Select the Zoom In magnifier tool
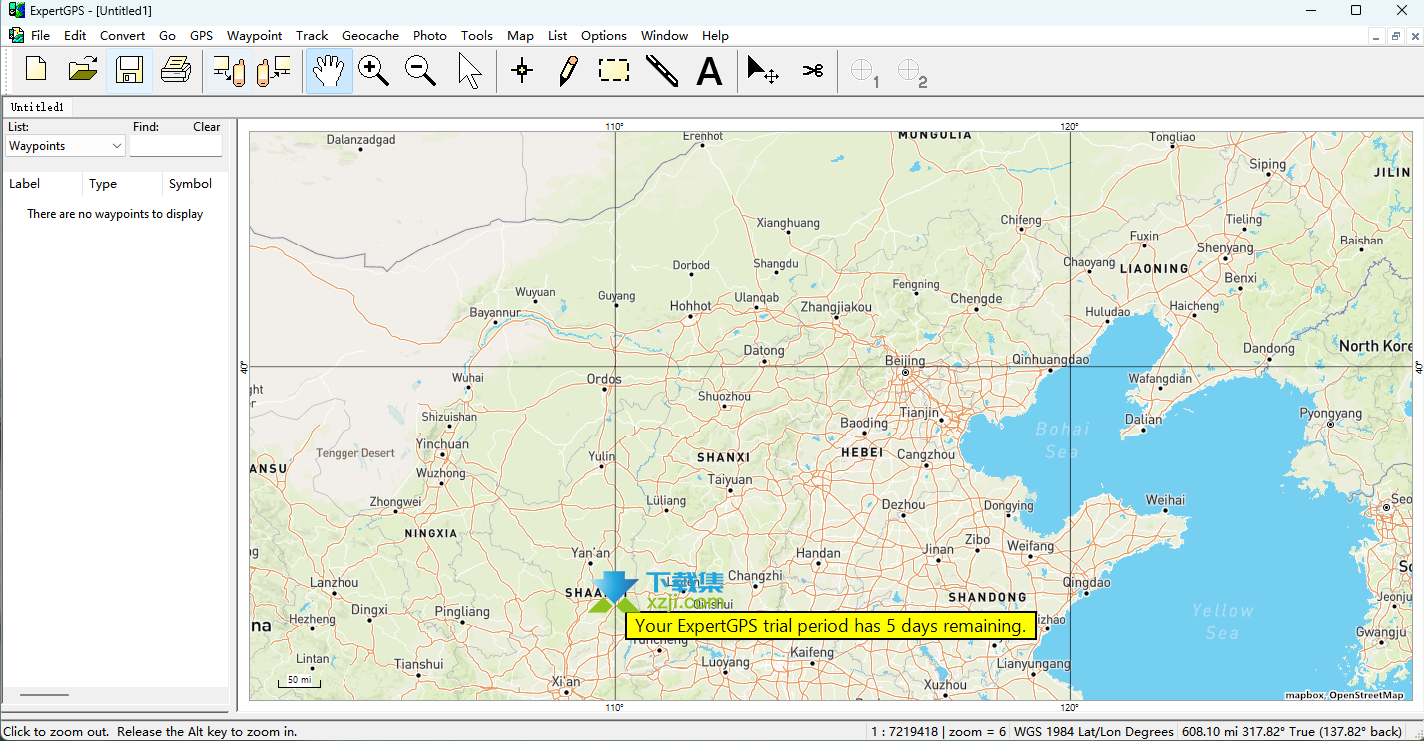This screenshot has height=741, width=1424. click(374, 70)
